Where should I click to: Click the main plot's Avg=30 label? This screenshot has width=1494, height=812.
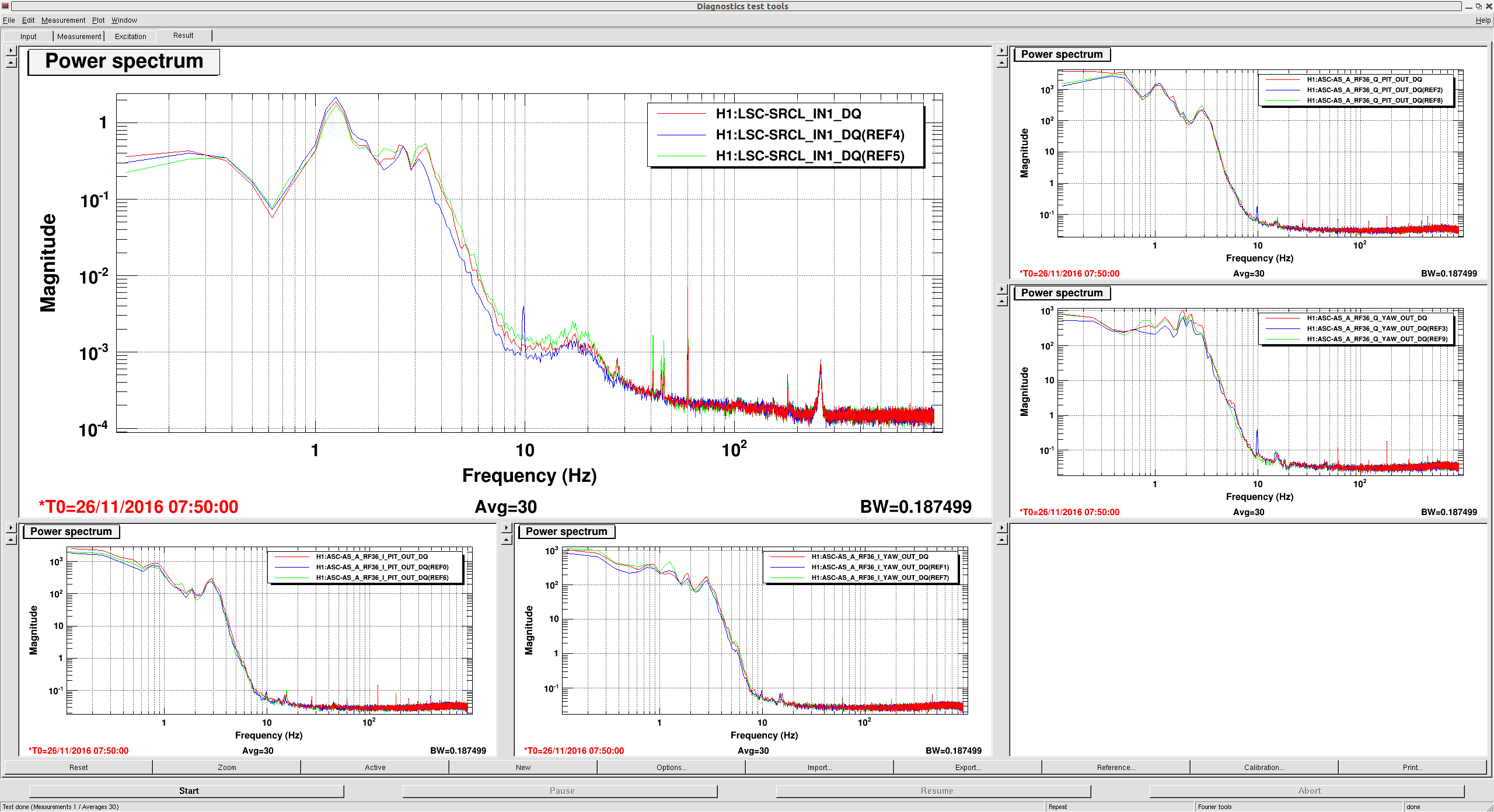[x=505, y=506]
